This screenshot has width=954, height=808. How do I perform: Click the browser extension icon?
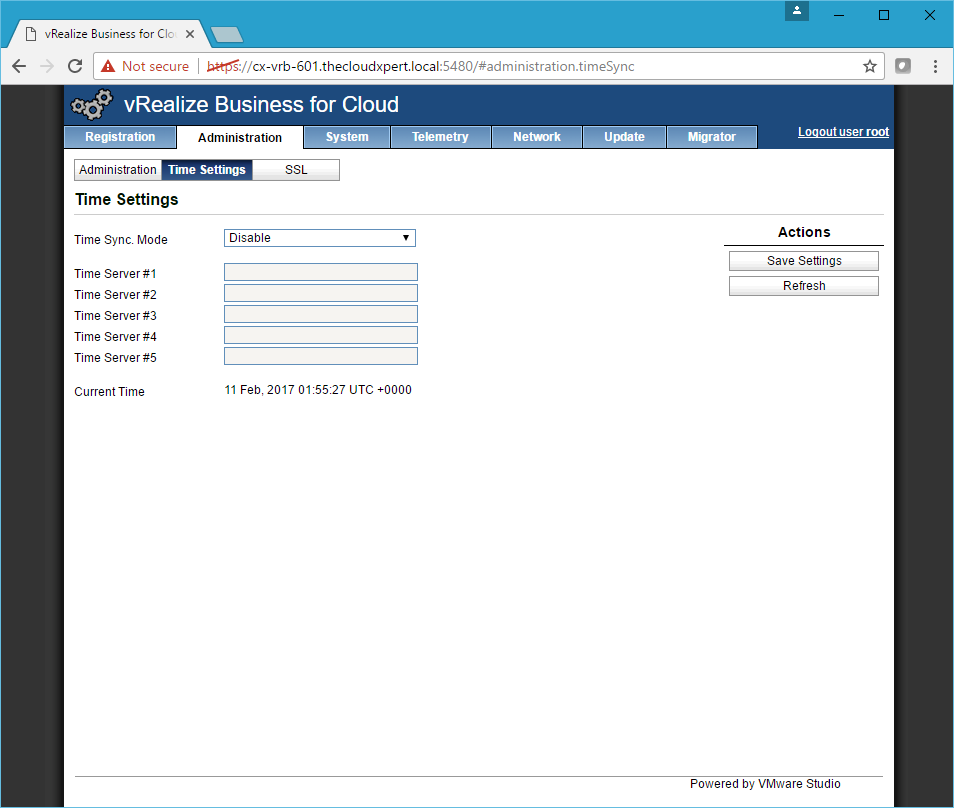[x=903, y=66]
